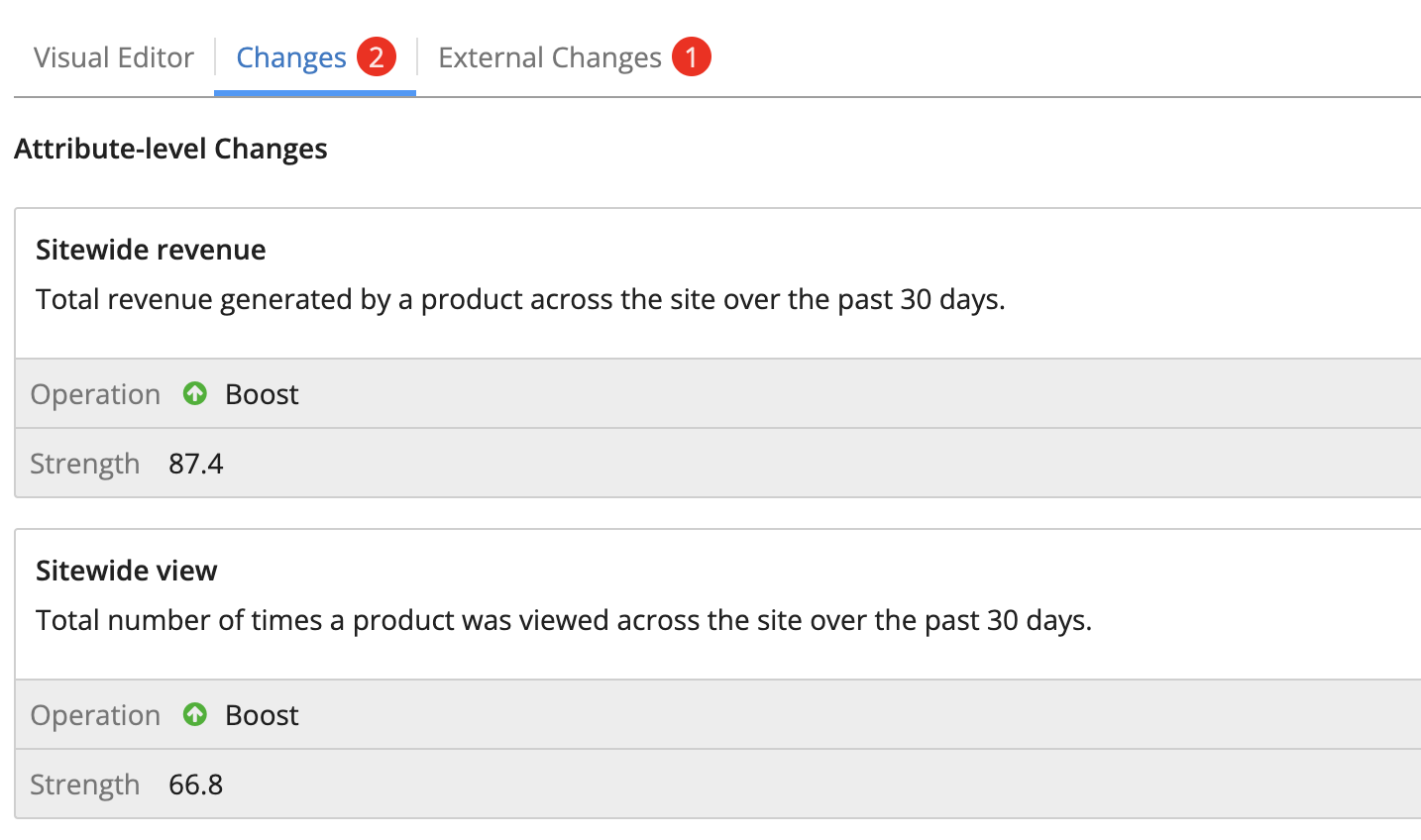Switch to the Visual Editor tab

click(113, 57)
